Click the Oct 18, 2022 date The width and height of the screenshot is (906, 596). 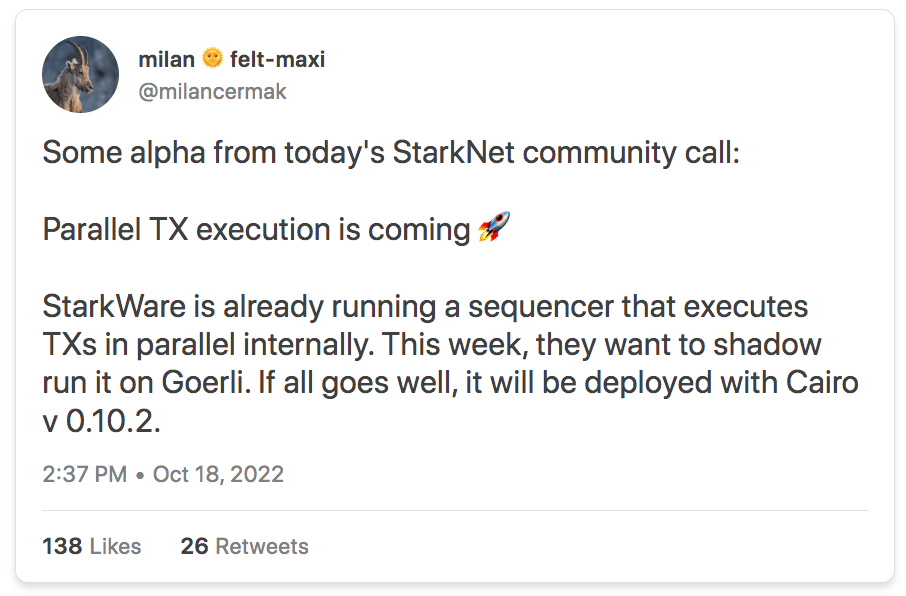pyautogui.click(x=218, y=474)
